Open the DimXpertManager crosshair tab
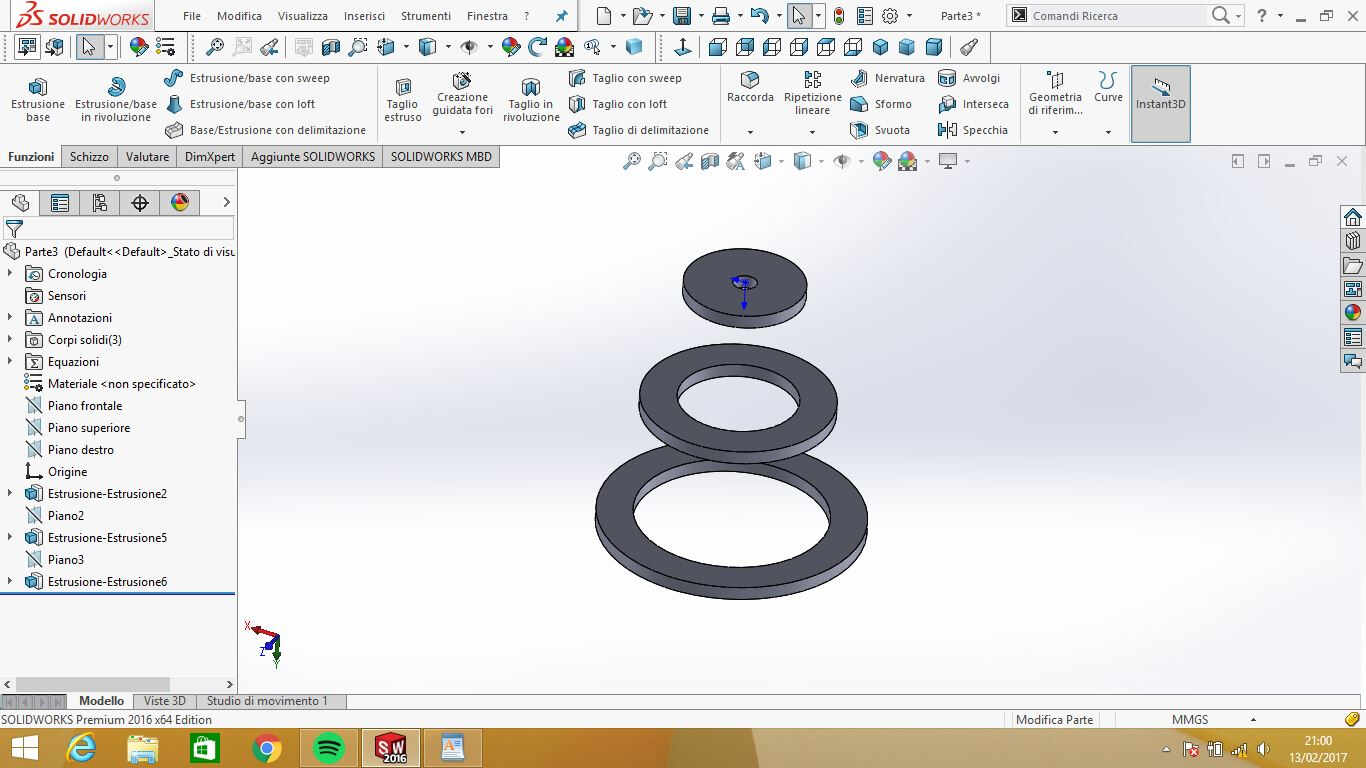This screenshot has height=768, width=1366. (140, 203)
